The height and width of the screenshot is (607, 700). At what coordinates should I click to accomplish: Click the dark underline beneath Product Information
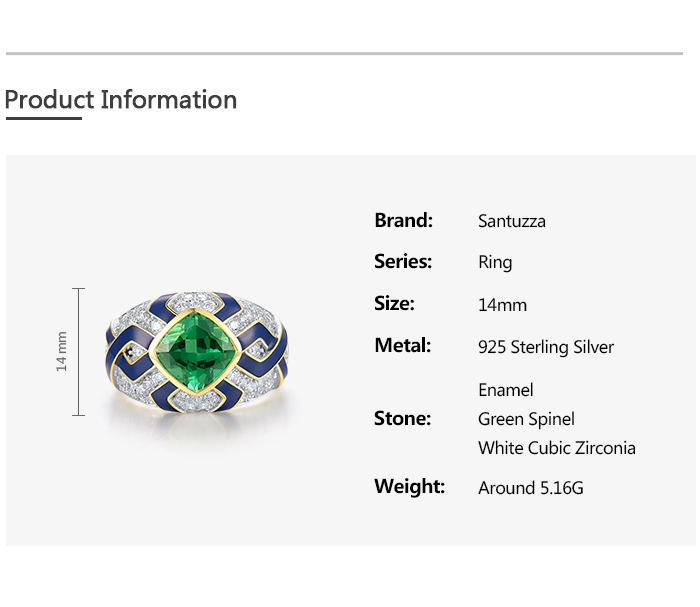(43, 119)
